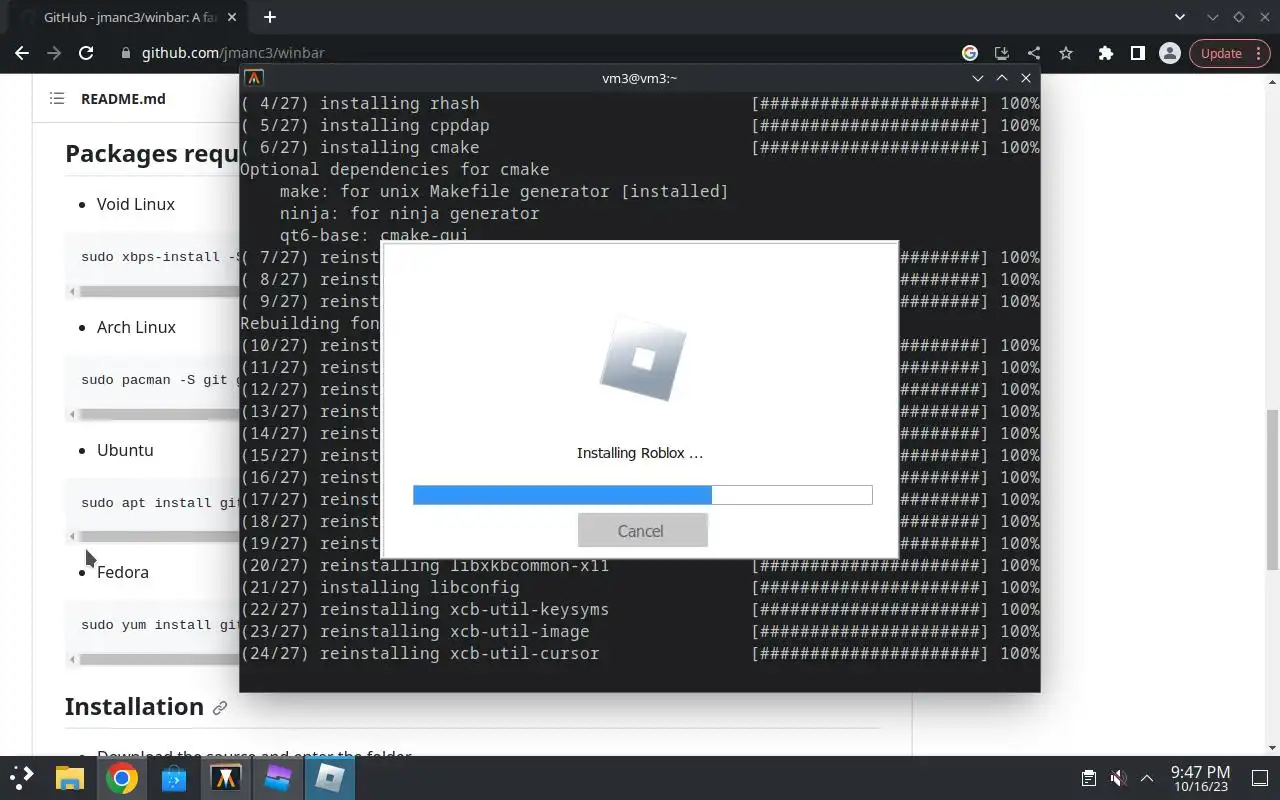Cancel the Roblox installation
Viewport: 1280px width, 800px height.
[x=642, y=530]
